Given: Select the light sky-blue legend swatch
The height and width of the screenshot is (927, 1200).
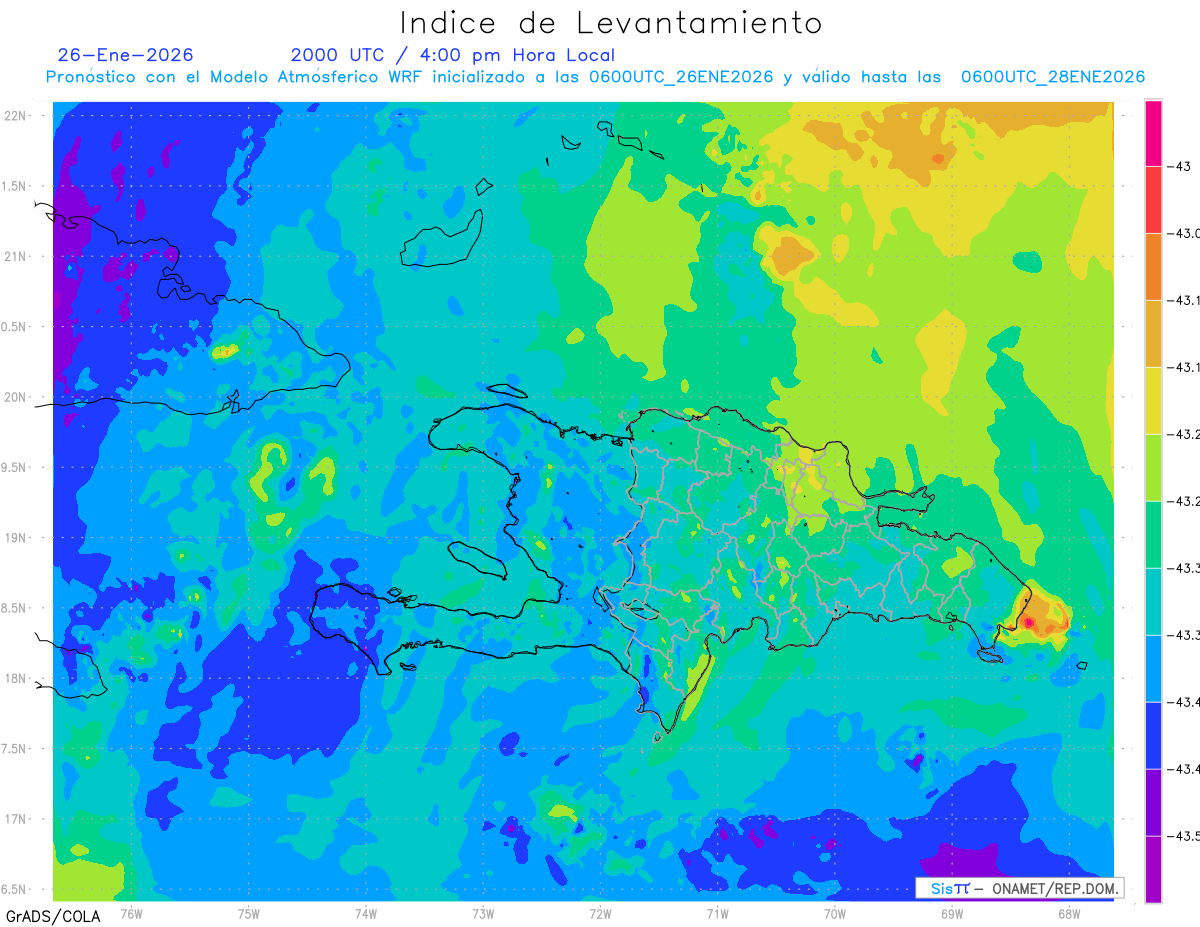Looking at the screenshot, I should point(1153,669).
